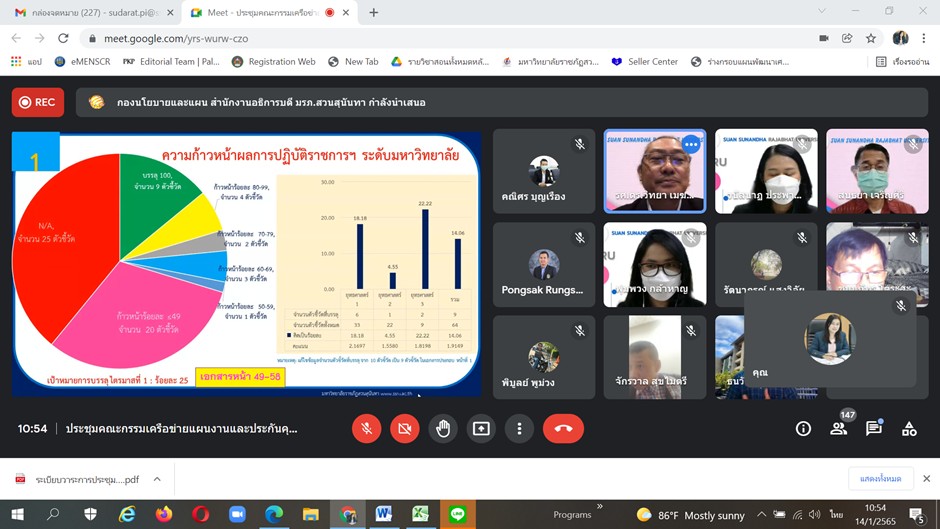
Task: Open the Activities panel icon
Action: pyautogui.click(x=909, y=428)
